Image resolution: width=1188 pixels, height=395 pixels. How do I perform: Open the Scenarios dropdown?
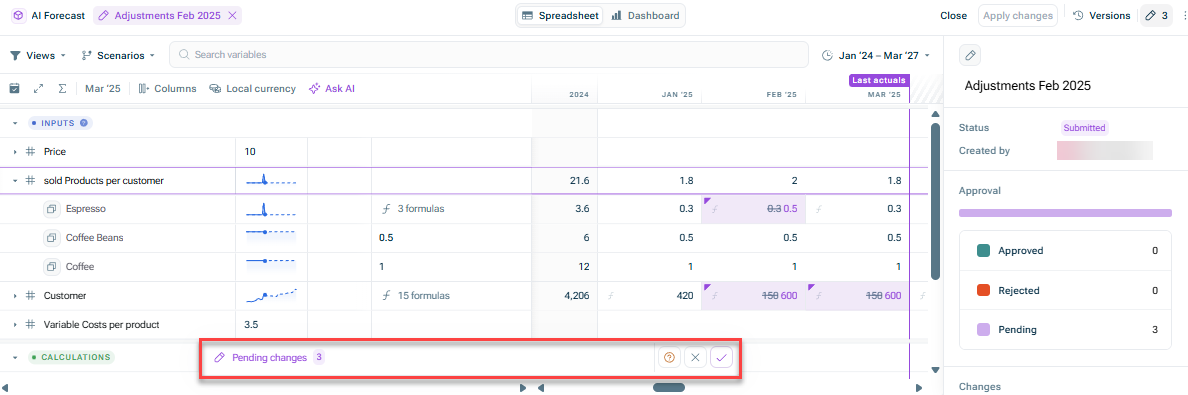(x=117, y=55)
